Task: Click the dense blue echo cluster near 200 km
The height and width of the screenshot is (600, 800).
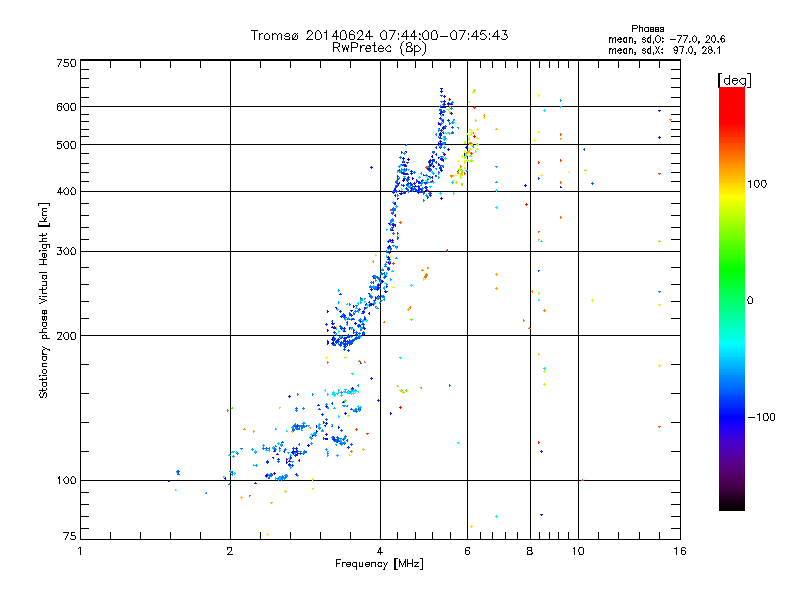Action: click(346, 329)
